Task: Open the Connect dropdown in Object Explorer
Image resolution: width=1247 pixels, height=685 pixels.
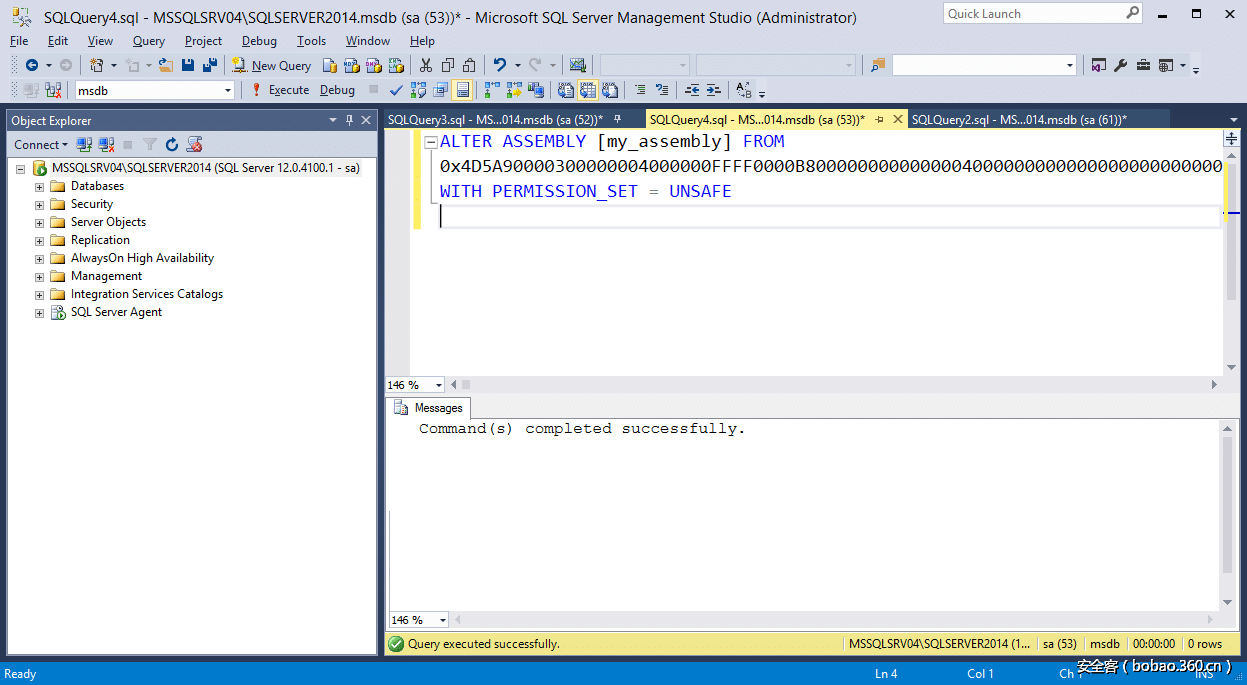Action: click(x=41, y=145)
